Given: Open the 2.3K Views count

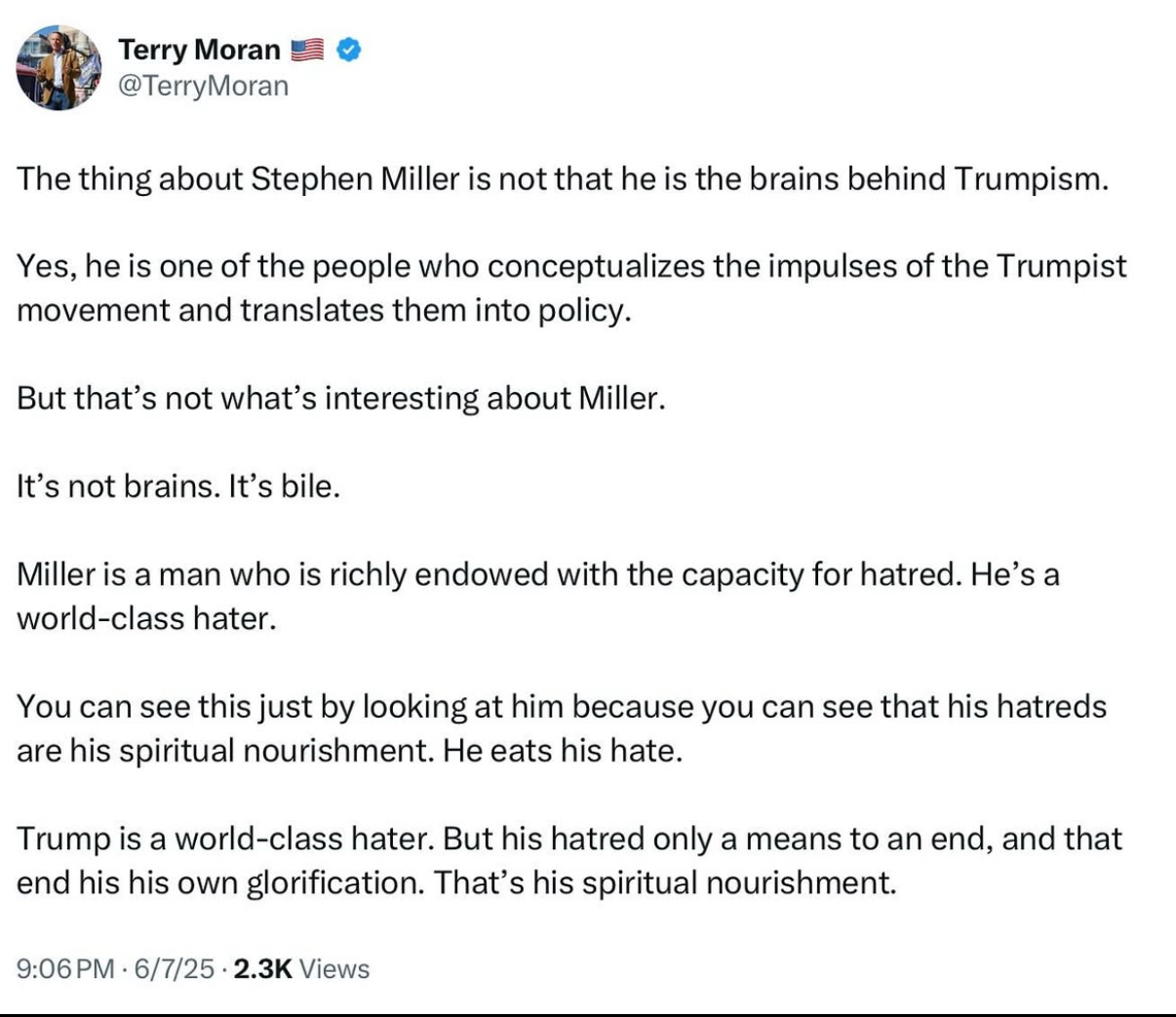Looking at the screenshot, I should pyautogui.click(x=301, y=969).
